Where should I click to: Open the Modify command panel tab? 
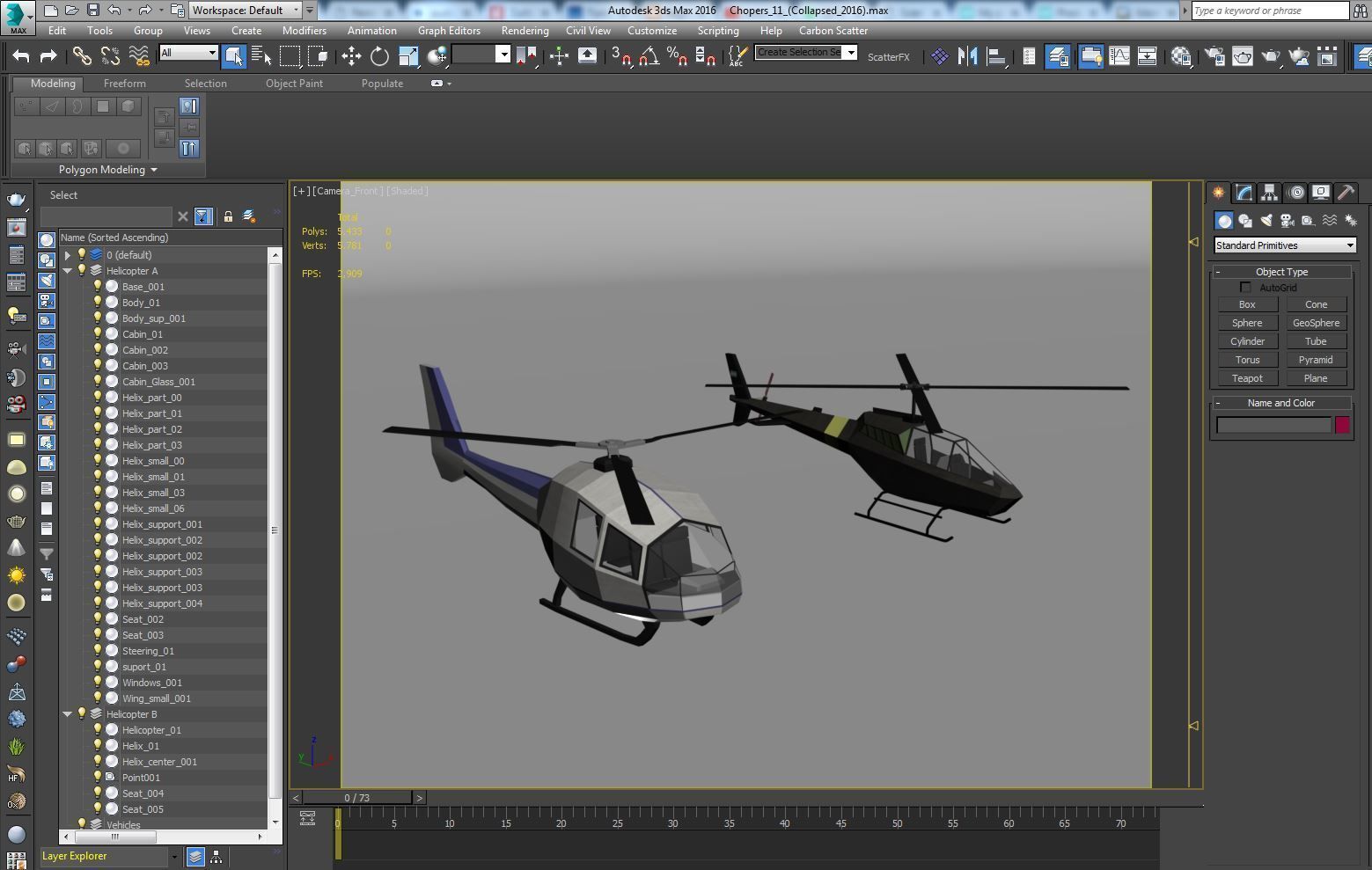point(1244,193)
